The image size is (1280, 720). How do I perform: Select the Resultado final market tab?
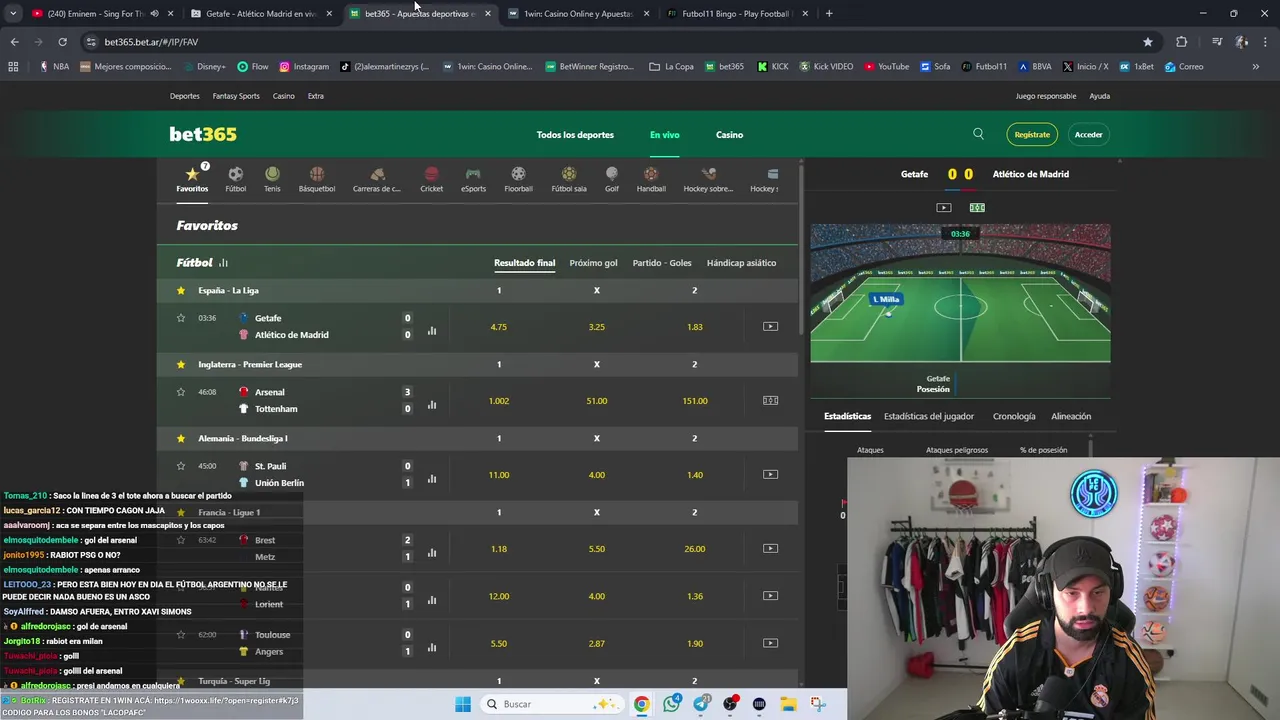click(524, 263)
